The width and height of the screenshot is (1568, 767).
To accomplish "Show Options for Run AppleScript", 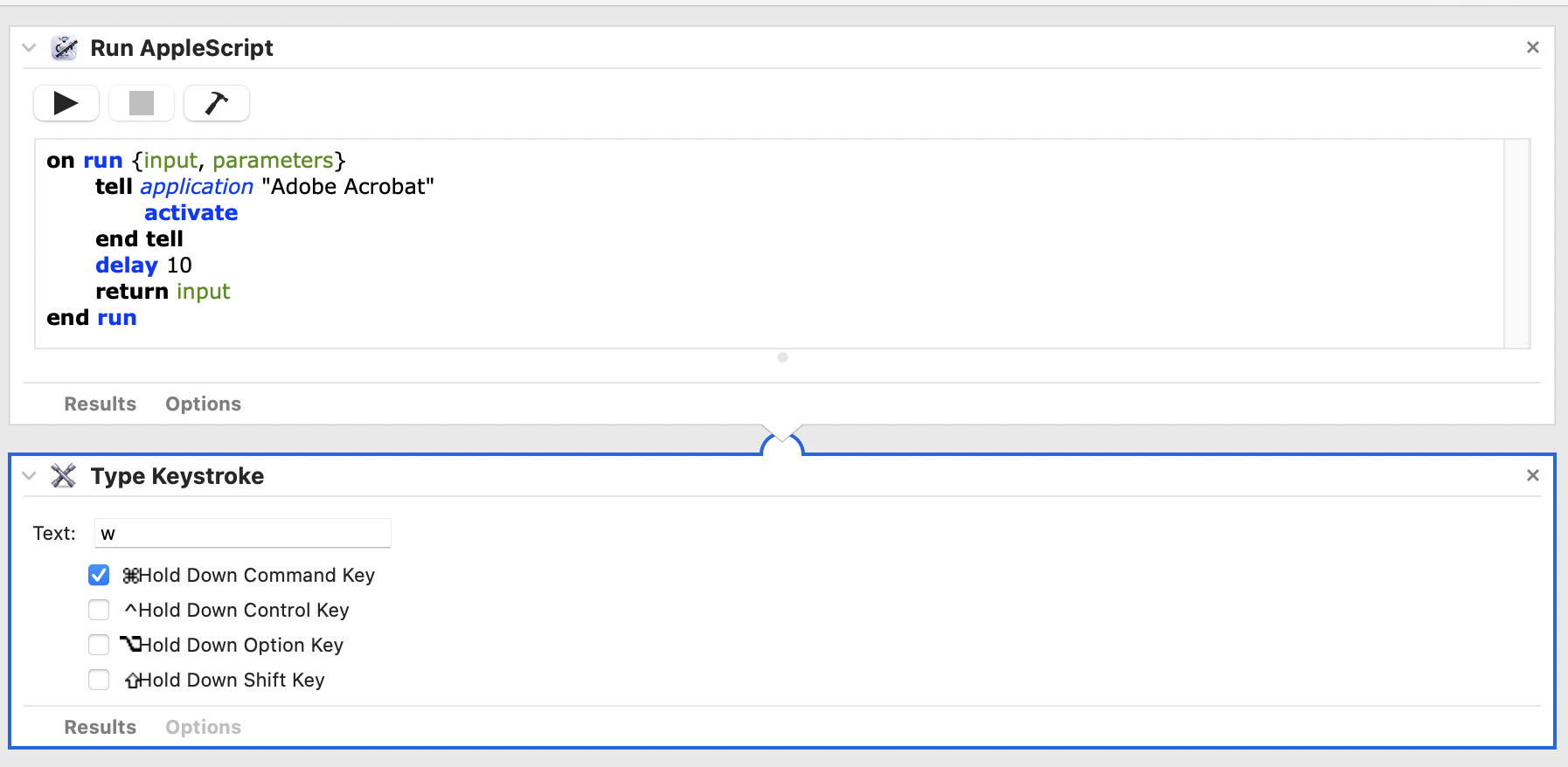I will [x=203, y=404].
